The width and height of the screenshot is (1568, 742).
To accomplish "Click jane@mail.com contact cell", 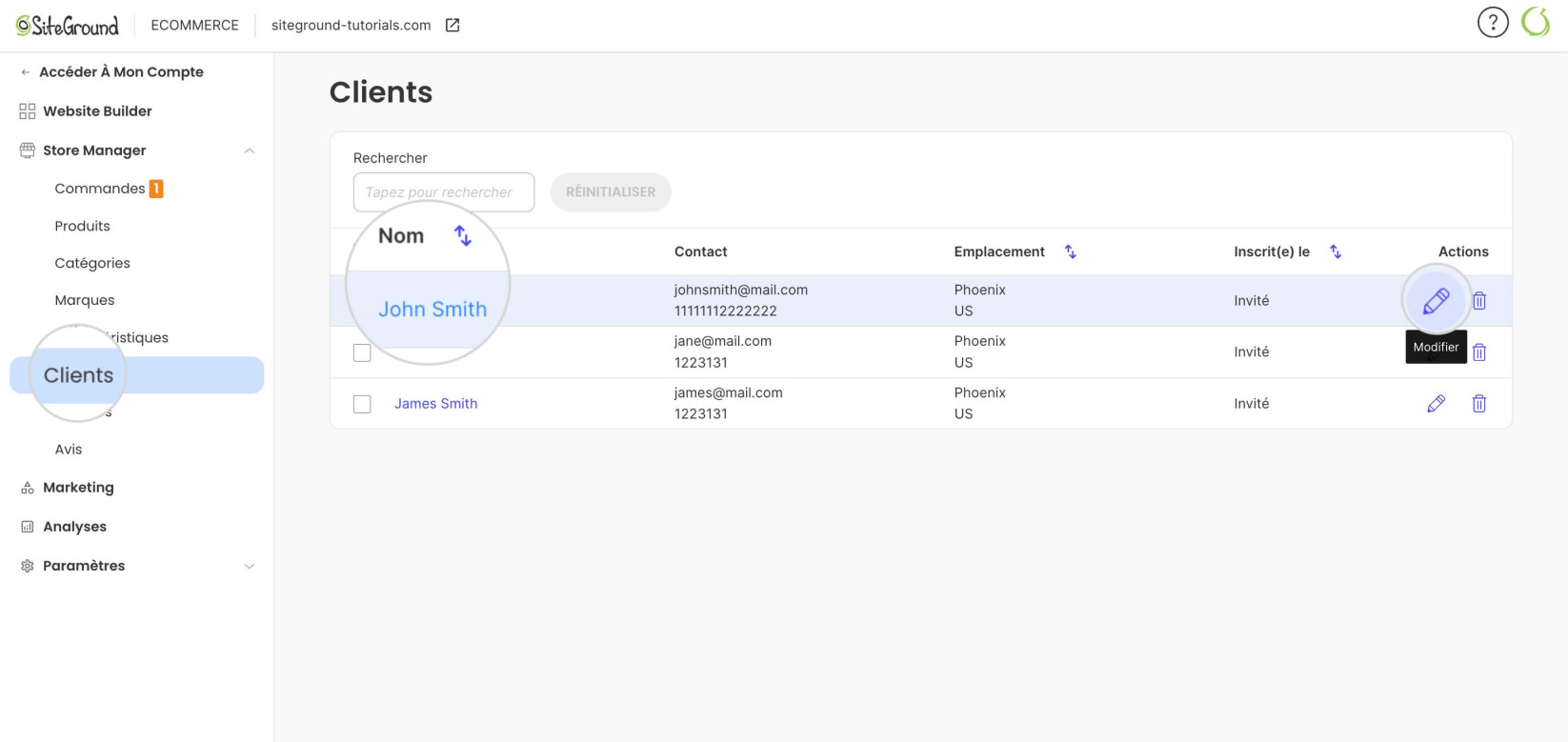I will (723, 341).
